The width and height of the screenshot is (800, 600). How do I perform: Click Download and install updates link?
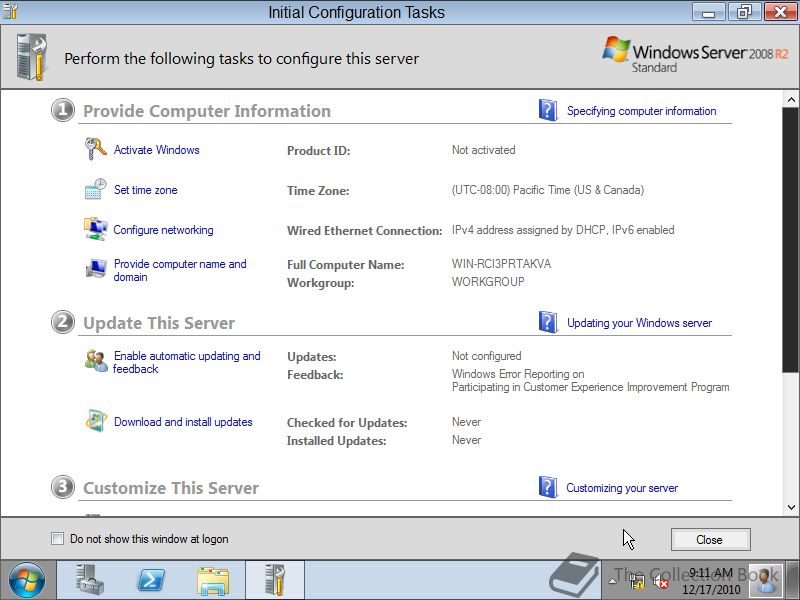183,422
